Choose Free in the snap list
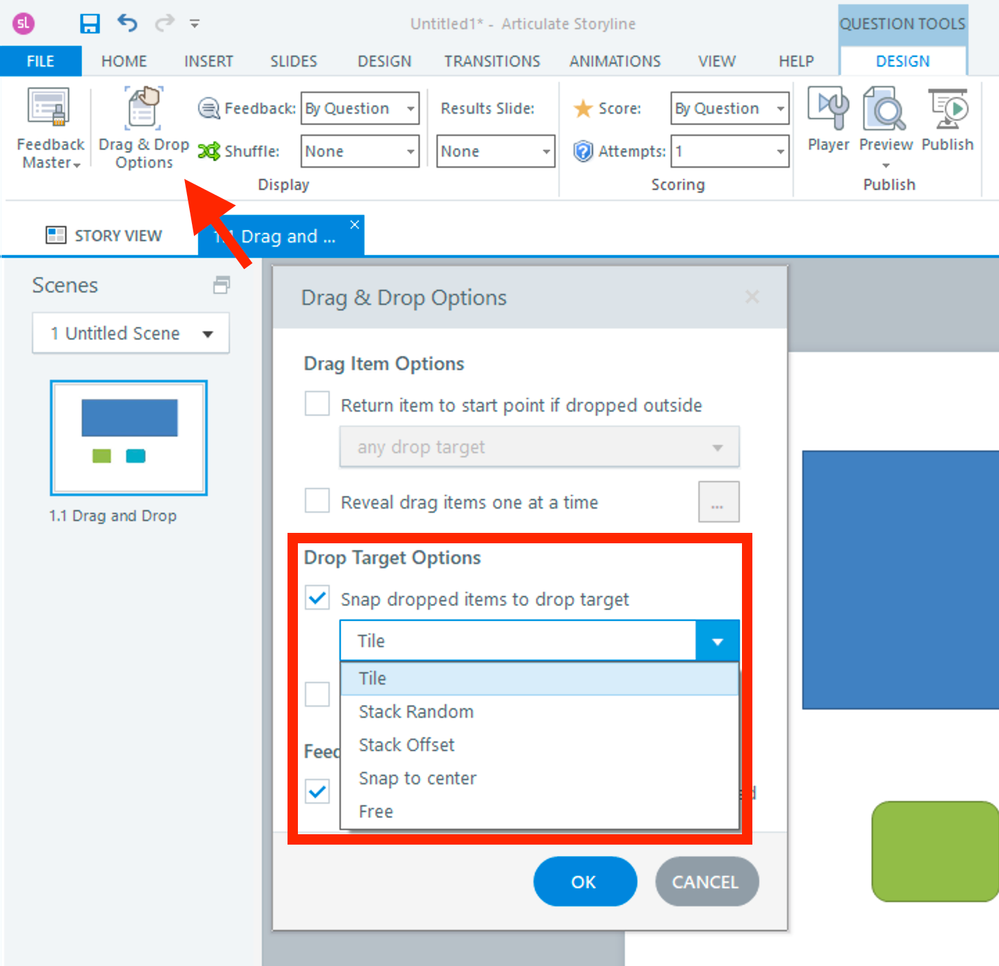999x966 pixels. (x=539, y=811)
